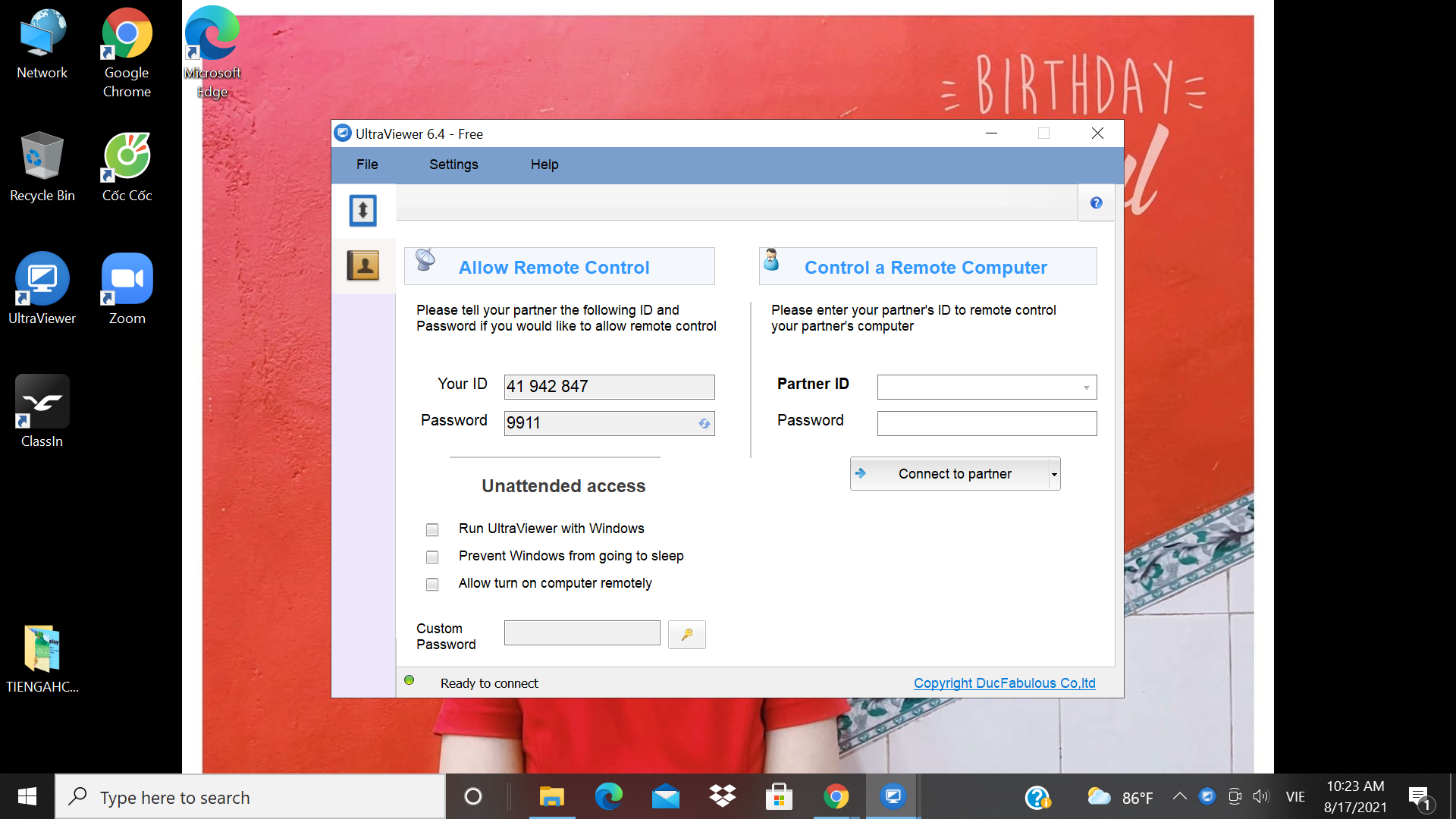Click the satellite dish icon beside Allow Remote Control
The image size is (1456, 819).
click(425, 259)
